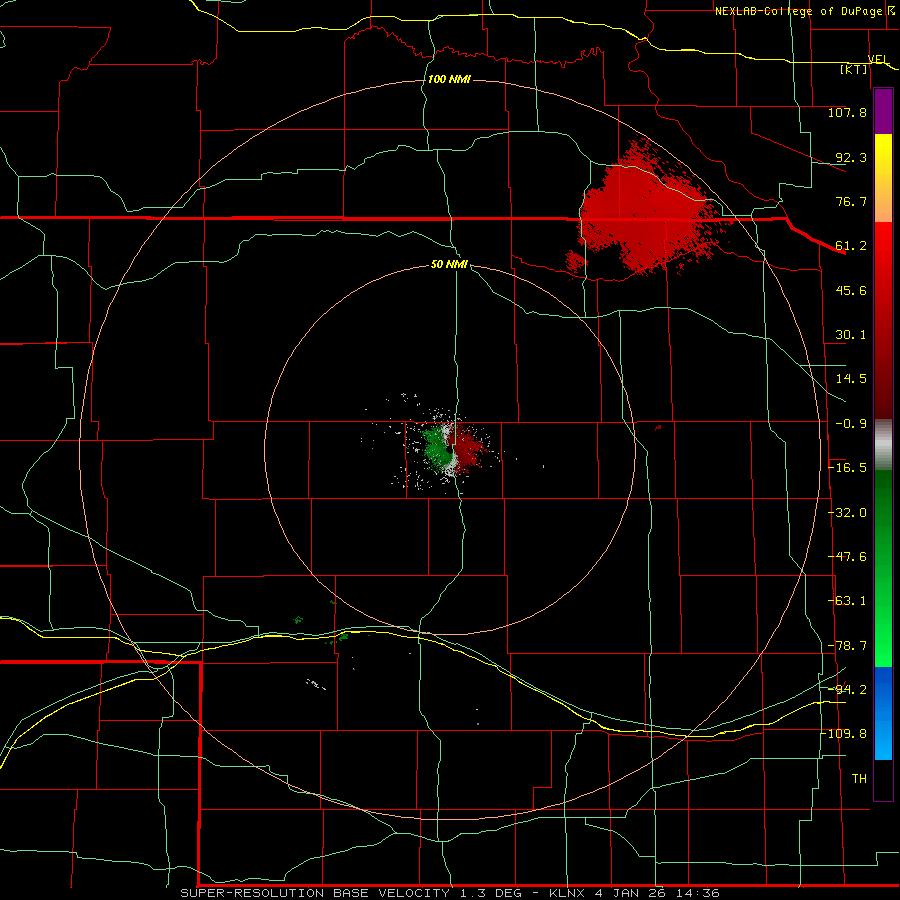Click the VEL legend title
This screenshot has width=900, height=900.
coord(878,59)
